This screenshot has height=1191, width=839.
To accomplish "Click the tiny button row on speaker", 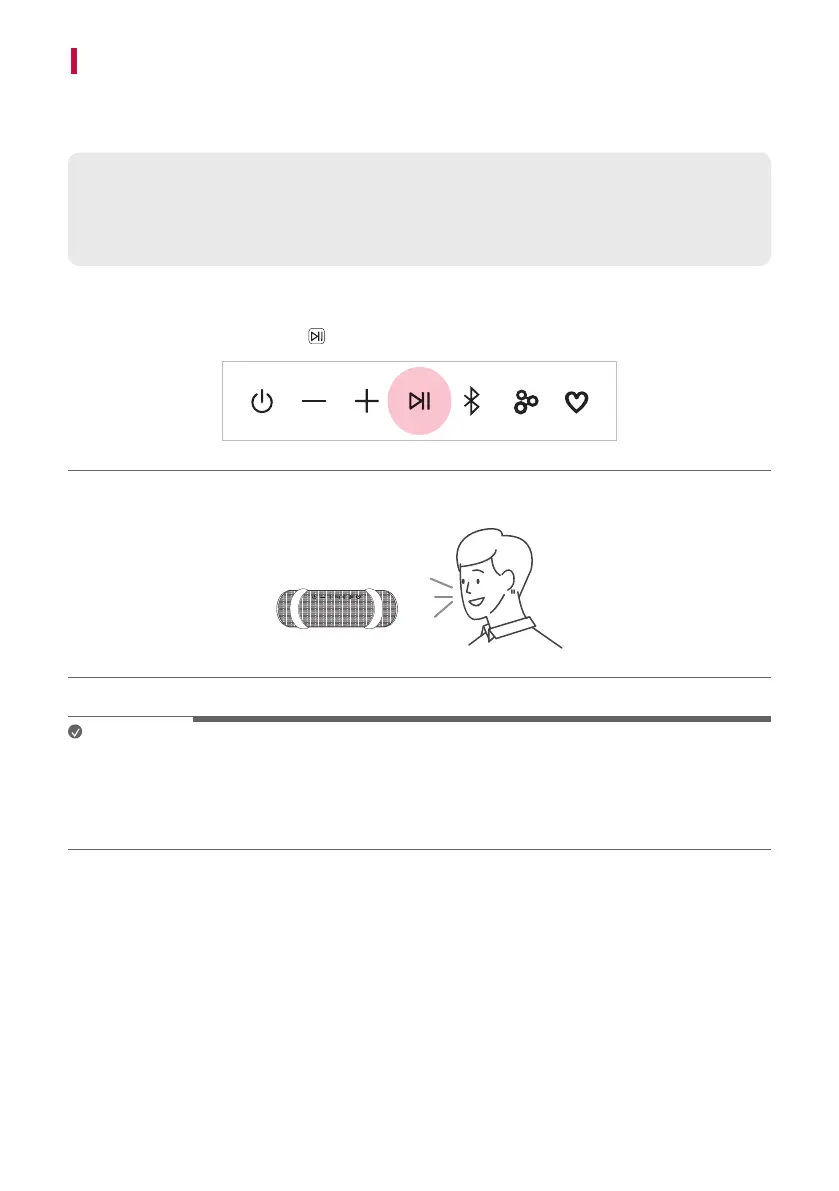I will [x=336, y=597].
